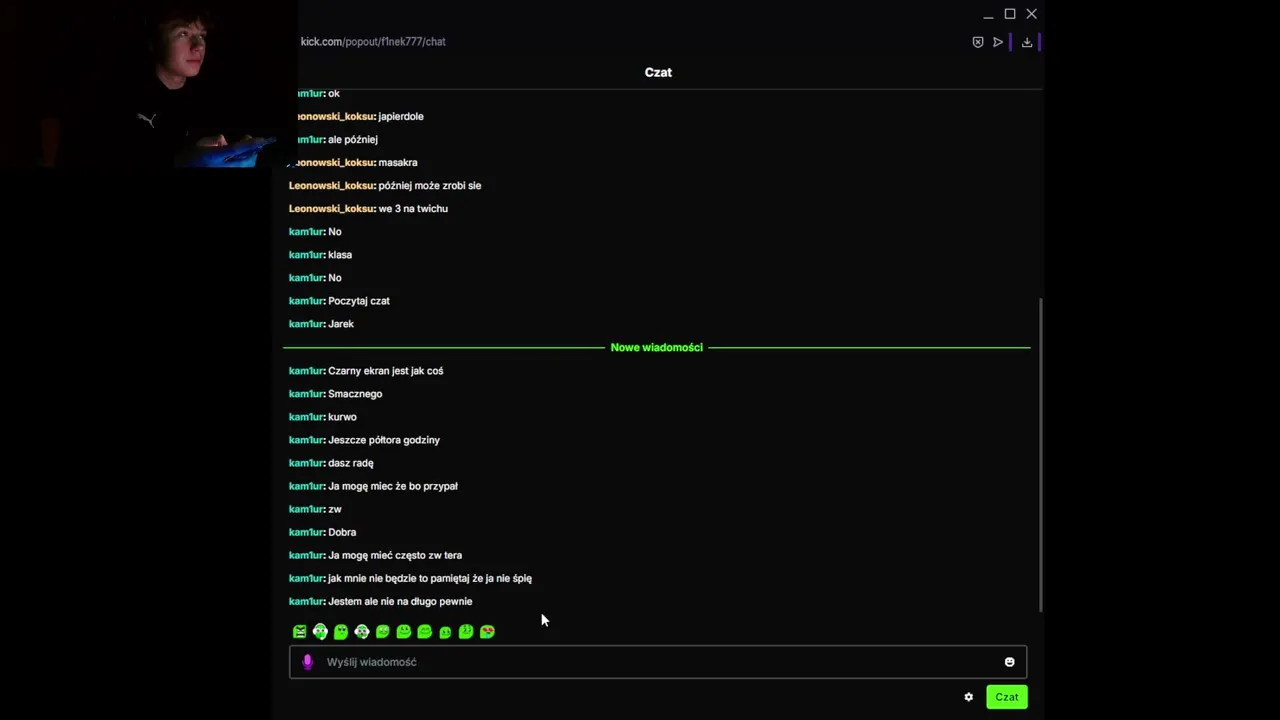This screenshot has width=1280, height=720.
Task: Focus the Wyślij wiadomość input field
Action: coord(657,662)
